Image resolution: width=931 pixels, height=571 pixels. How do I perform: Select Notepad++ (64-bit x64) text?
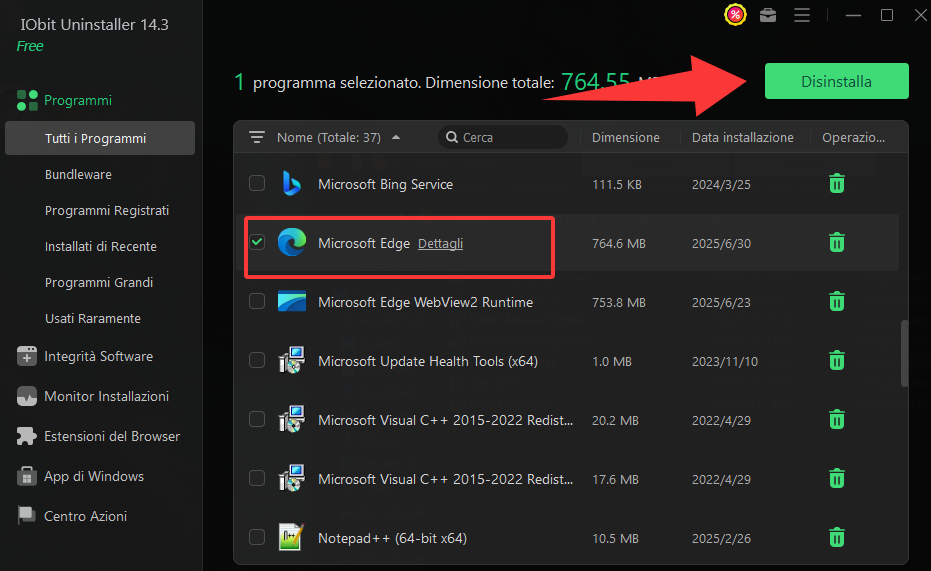(392, 538)
